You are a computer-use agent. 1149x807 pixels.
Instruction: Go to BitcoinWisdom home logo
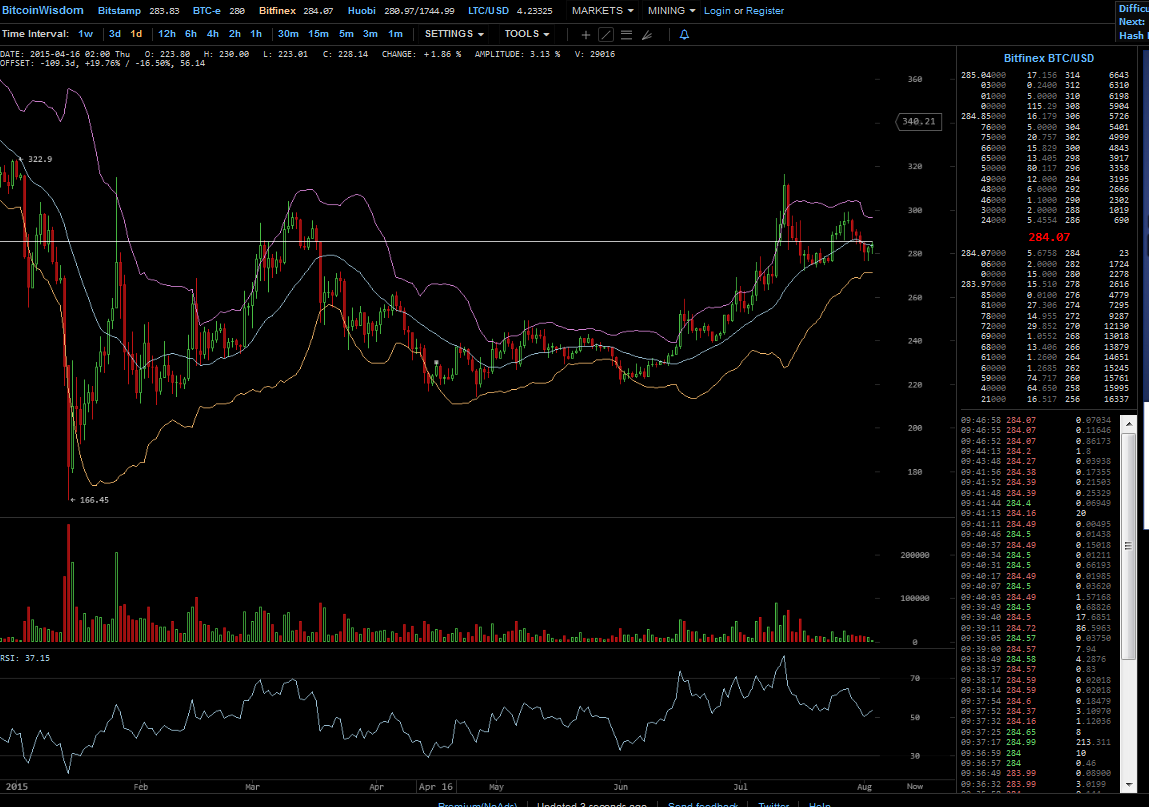click(x=43, y=11)
